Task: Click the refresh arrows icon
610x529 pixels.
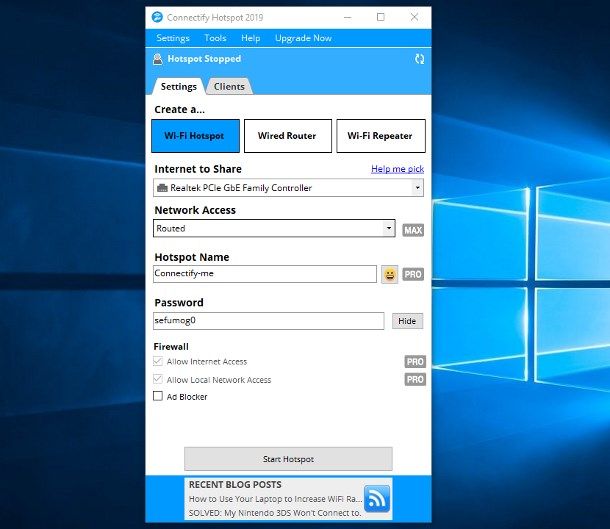Action: [419, 59]
